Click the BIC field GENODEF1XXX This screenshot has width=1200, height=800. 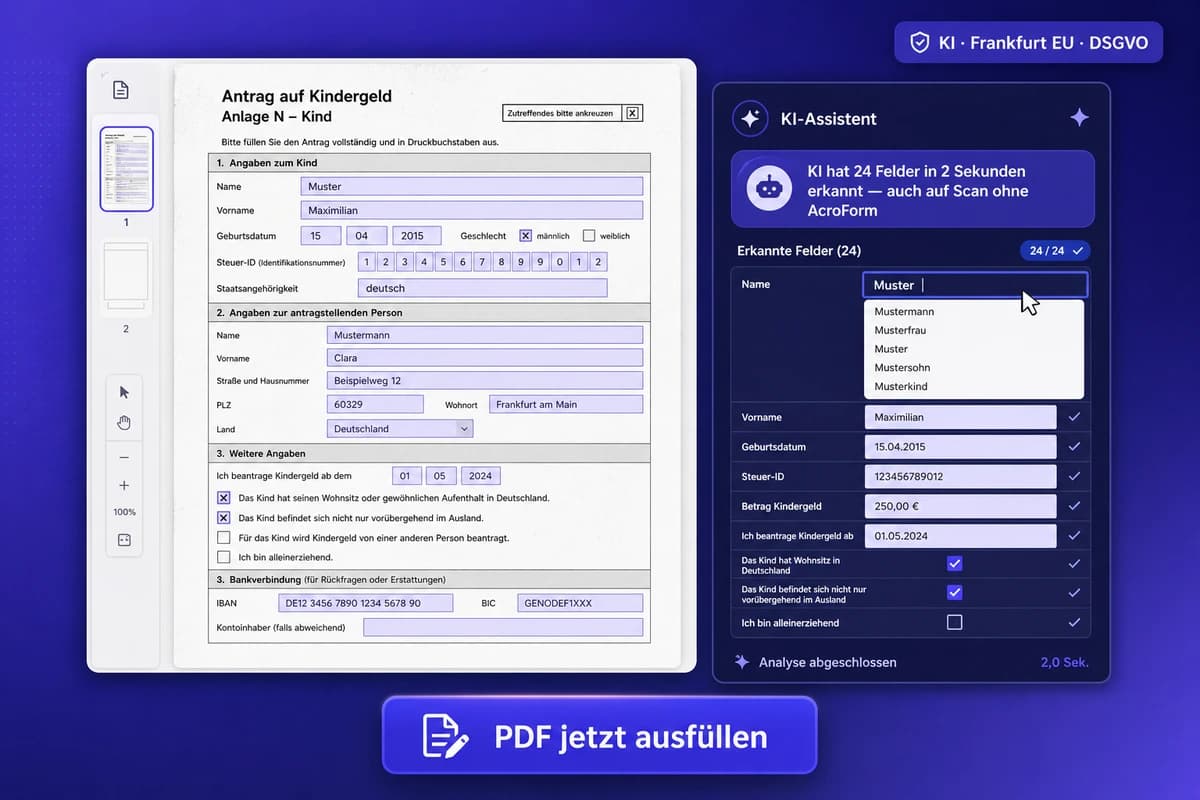tap(580, 603)
